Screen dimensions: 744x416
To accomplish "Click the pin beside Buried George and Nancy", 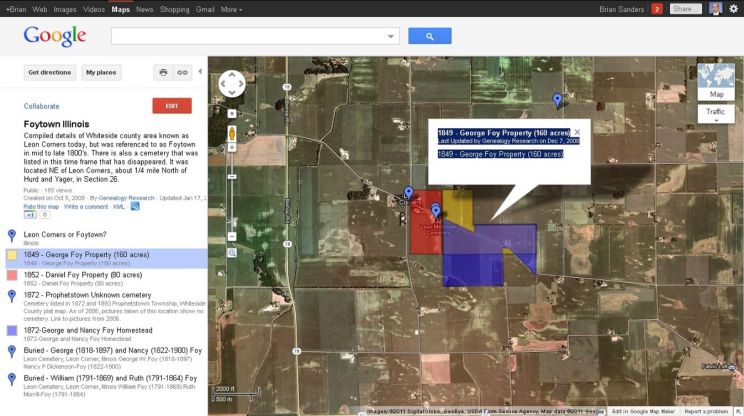I will click(12, 351).
